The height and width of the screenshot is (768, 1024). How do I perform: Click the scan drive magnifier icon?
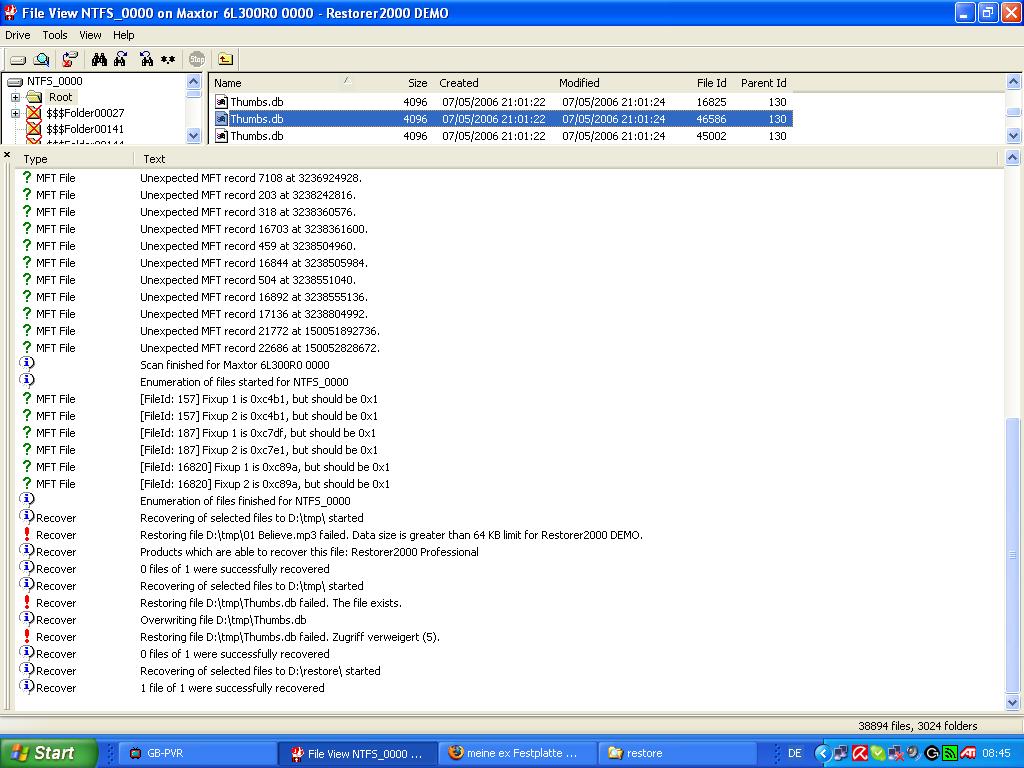pyautogui.click(x=42, y=59)
